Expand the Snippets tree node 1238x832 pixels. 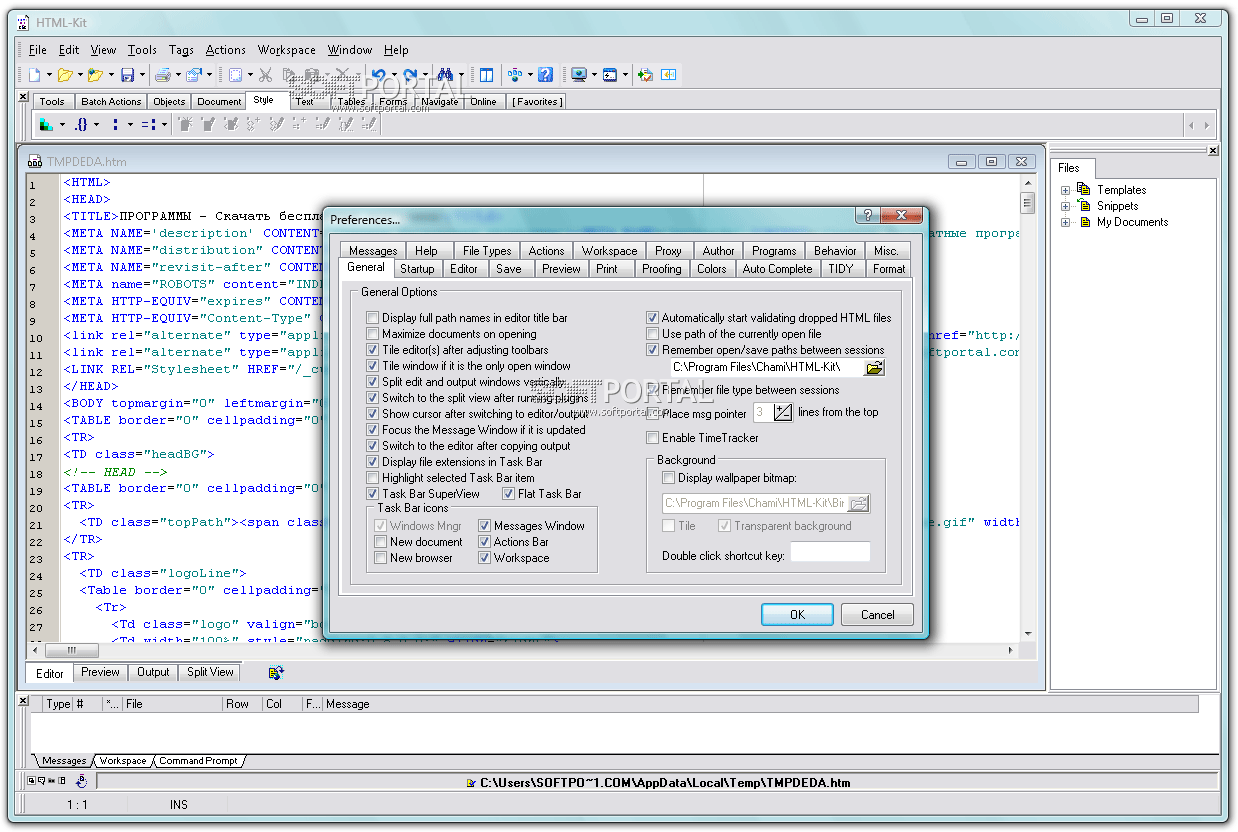click(x=1065, y=206)
